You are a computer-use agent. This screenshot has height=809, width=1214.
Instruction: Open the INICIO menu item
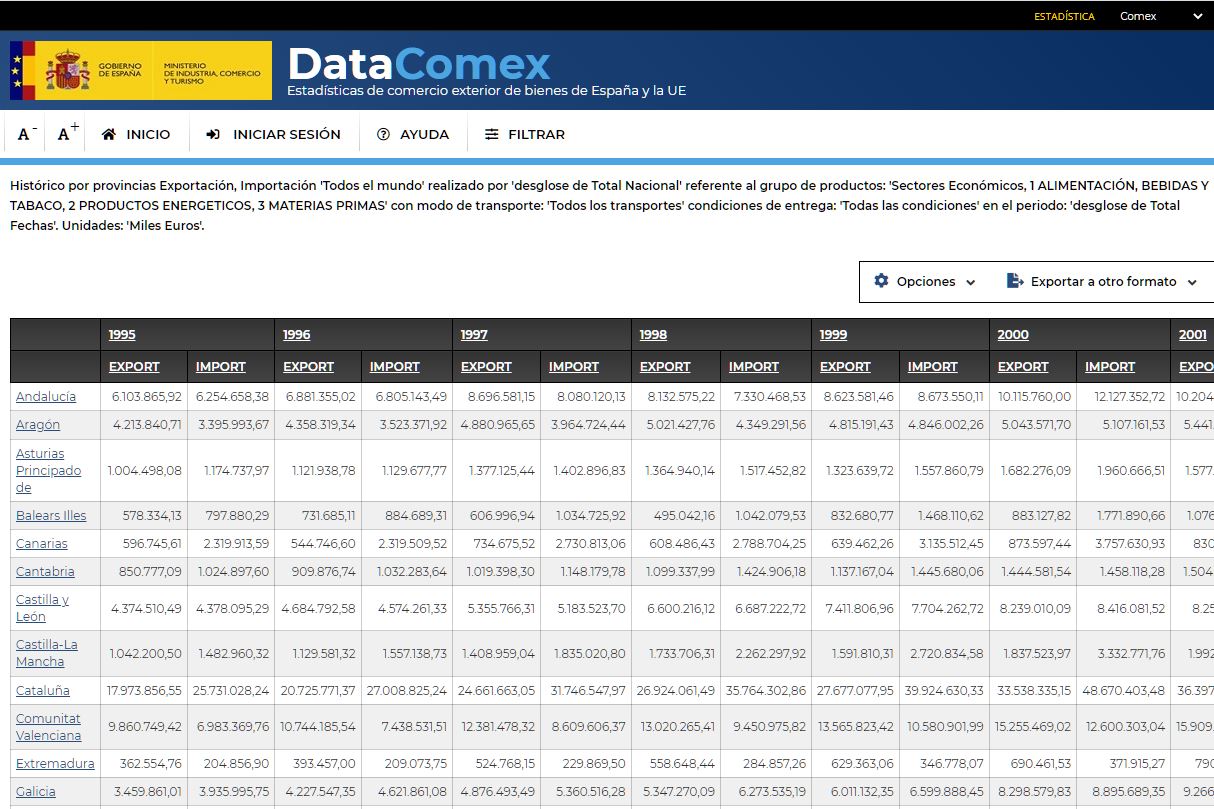coord(148,133)
